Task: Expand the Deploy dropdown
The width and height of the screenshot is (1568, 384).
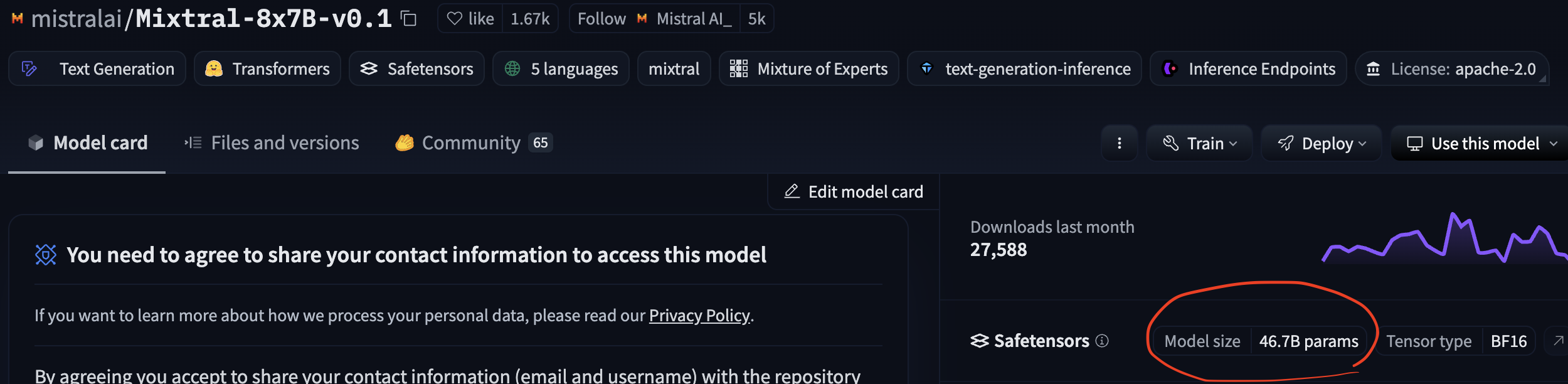Action: 1322,143
